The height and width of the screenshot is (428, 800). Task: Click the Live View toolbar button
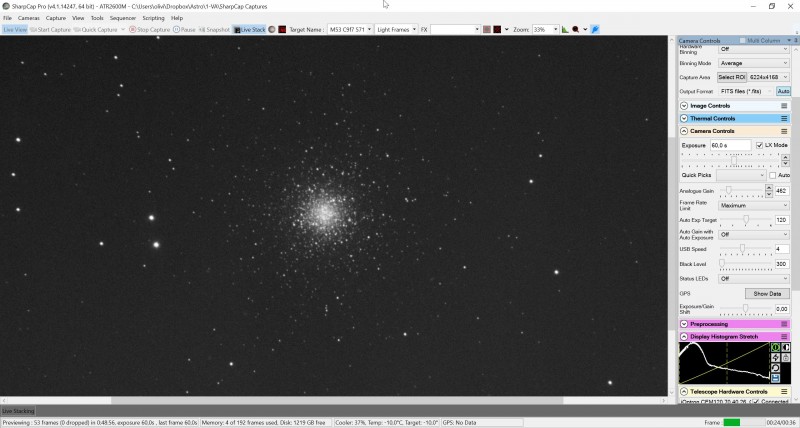(15, 30)
